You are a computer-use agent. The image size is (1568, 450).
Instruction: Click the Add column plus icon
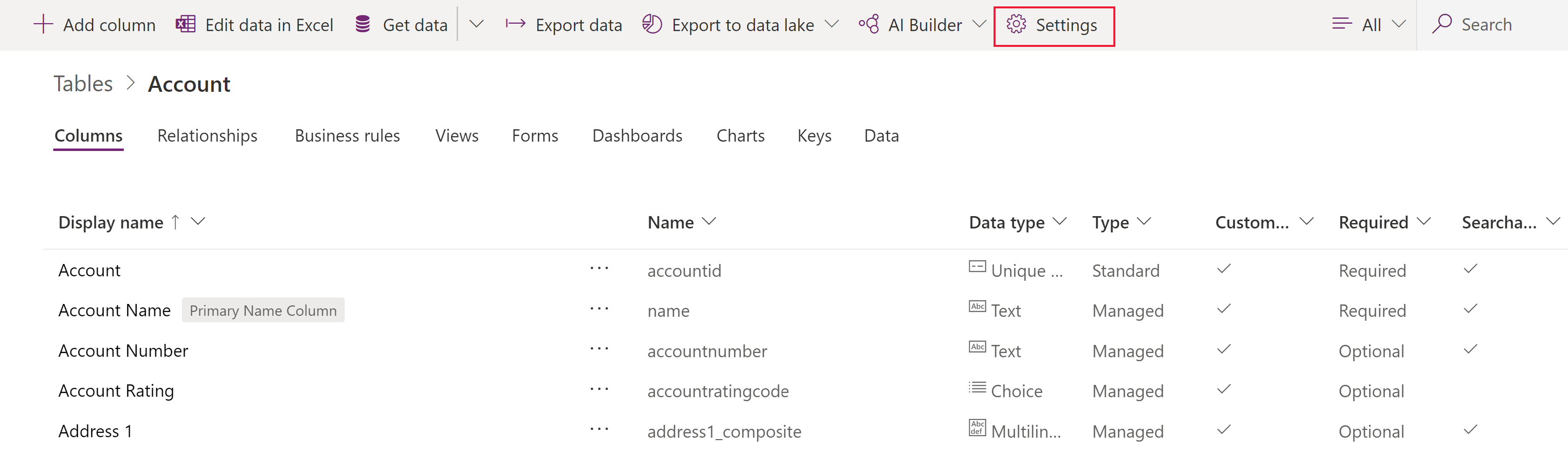[43, 24]
